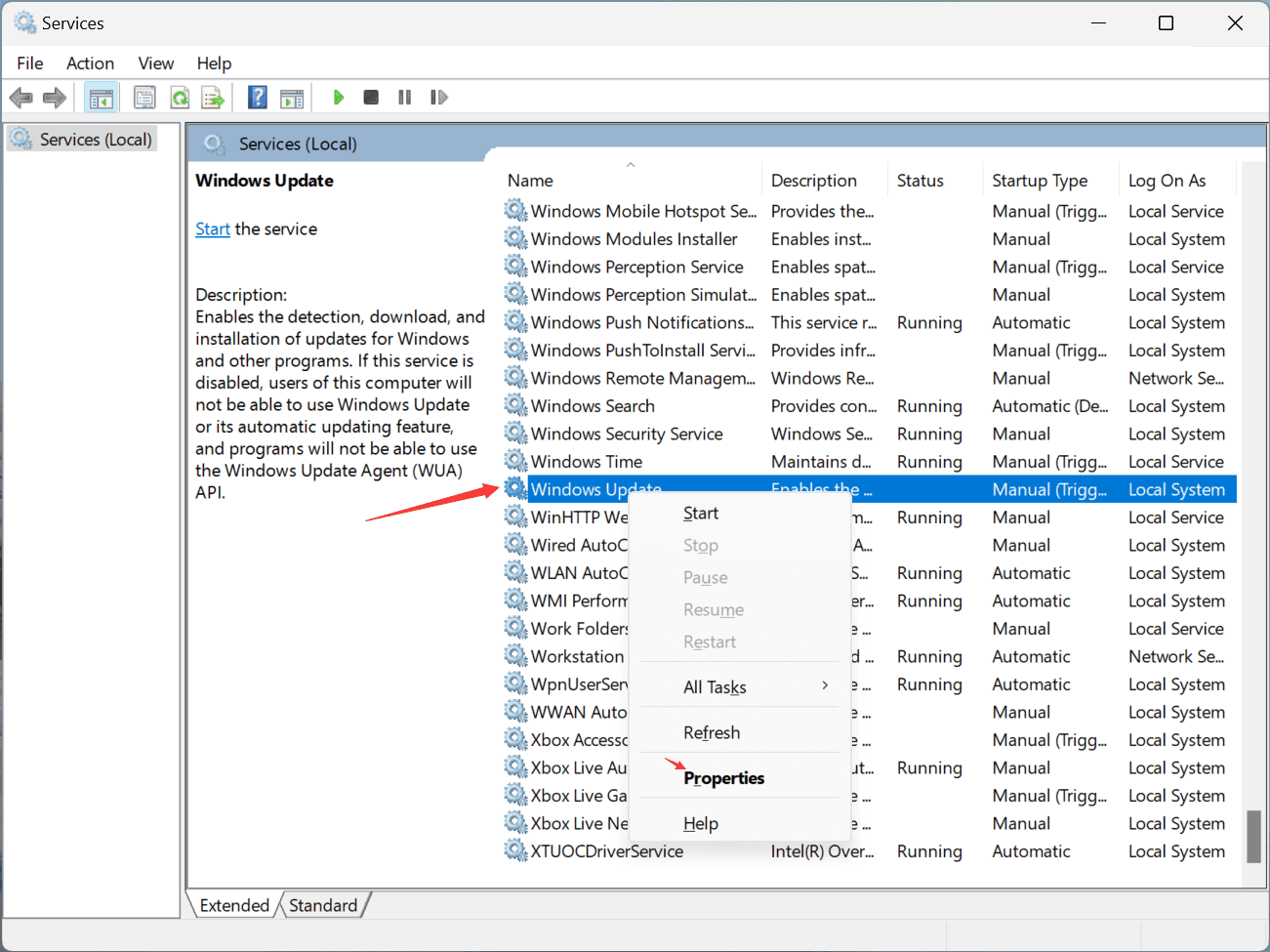Click the Stop Service toolbar icon
The width and height of the screenshot is (1270, 952).
click(371, 97)
